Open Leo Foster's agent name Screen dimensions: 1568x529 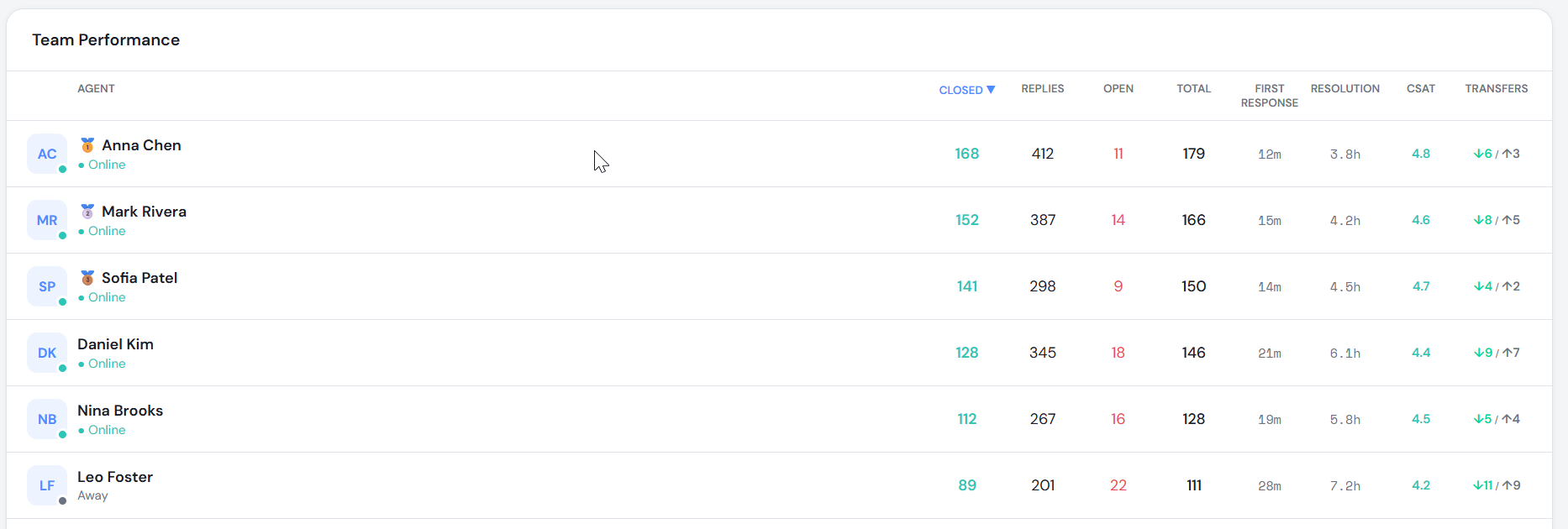115,477
